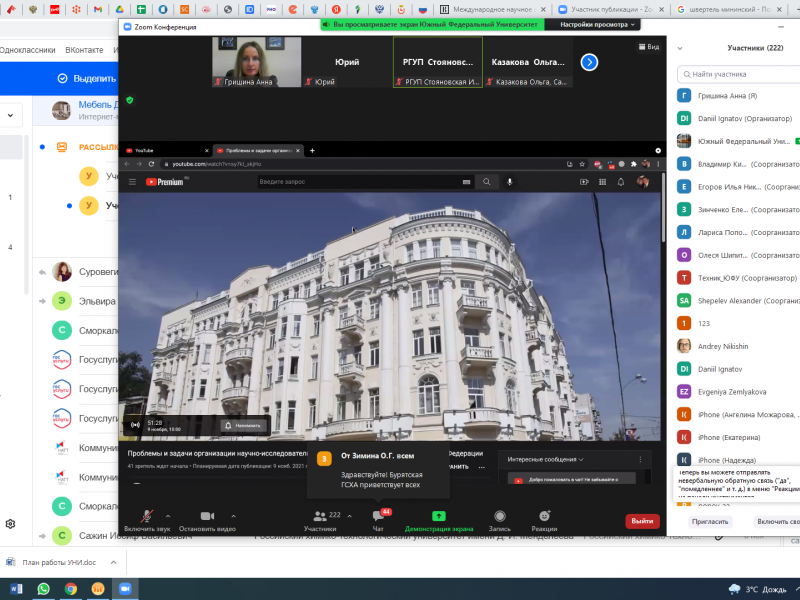800x600 pixels.
Task: Click Остановить видео camera icon
Action: click(207, 516)
